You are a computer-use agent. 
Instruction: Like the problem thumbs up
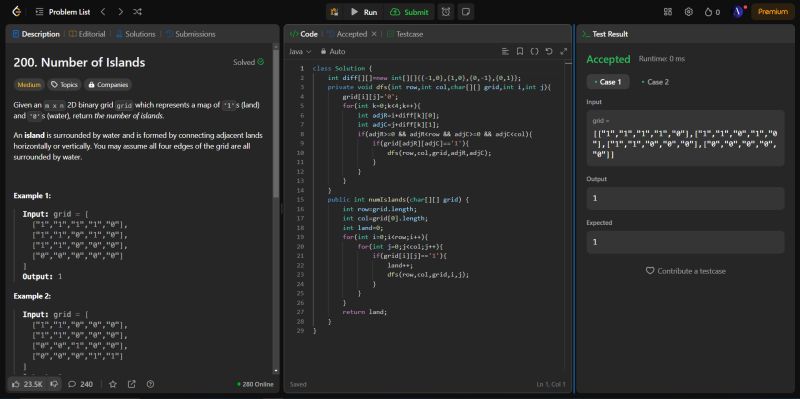click(x=27, y=384)
